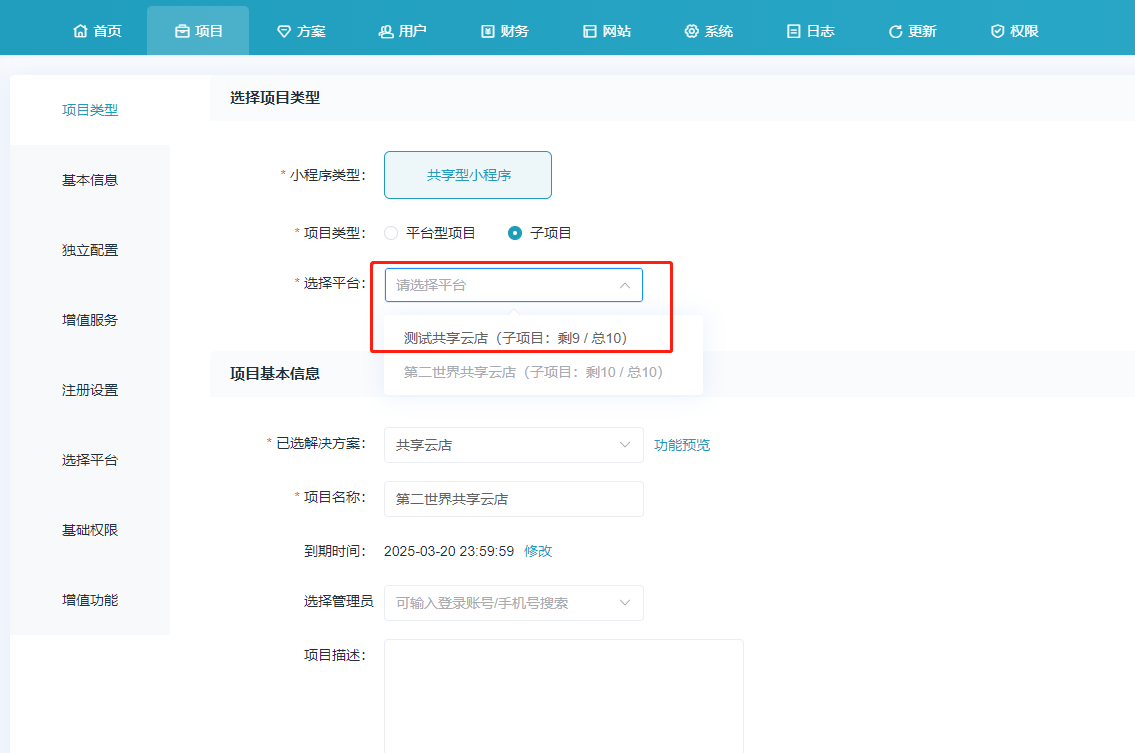The image size is (1135, 753).
Task: Click the briefcase icon for 项目
Action: 182,31
